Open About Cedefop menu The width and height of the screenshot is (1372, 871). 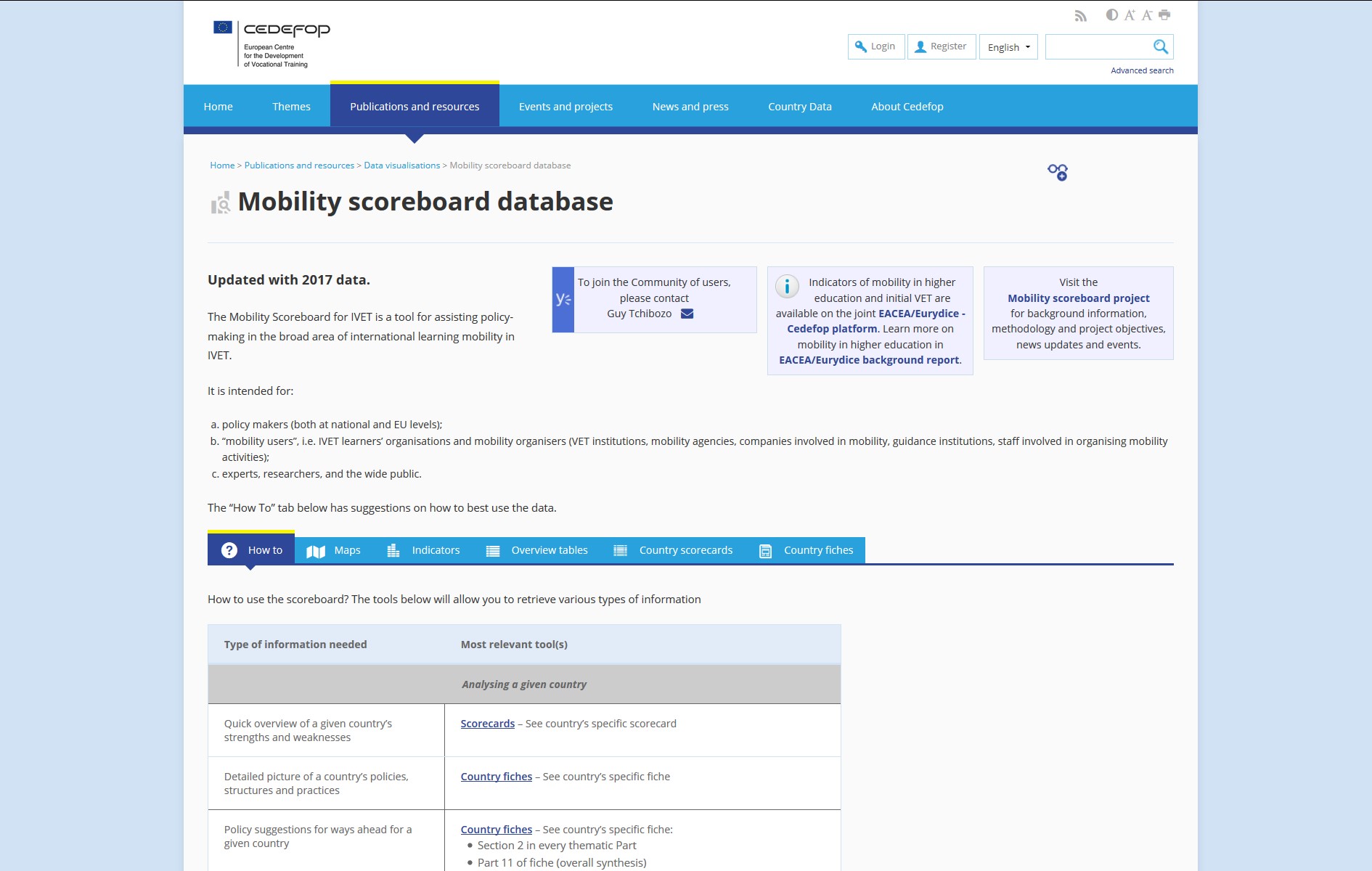(x=907, y=106)
